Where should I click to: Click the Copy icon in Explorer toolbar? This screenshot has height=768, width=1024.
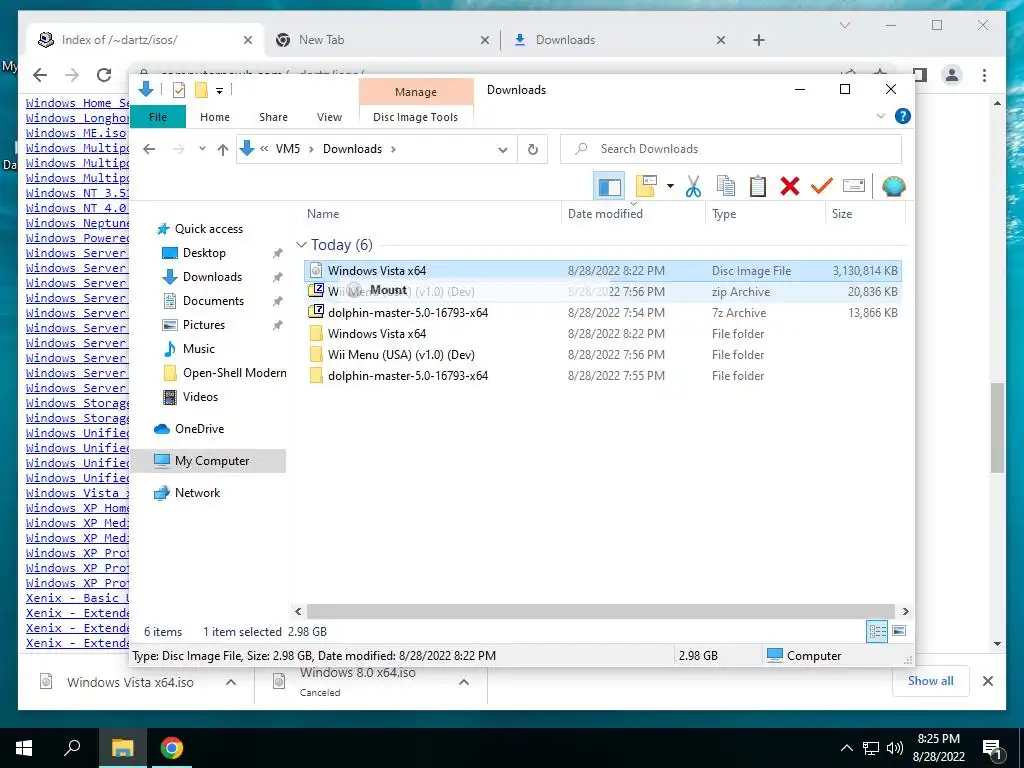tap(726, 187)
